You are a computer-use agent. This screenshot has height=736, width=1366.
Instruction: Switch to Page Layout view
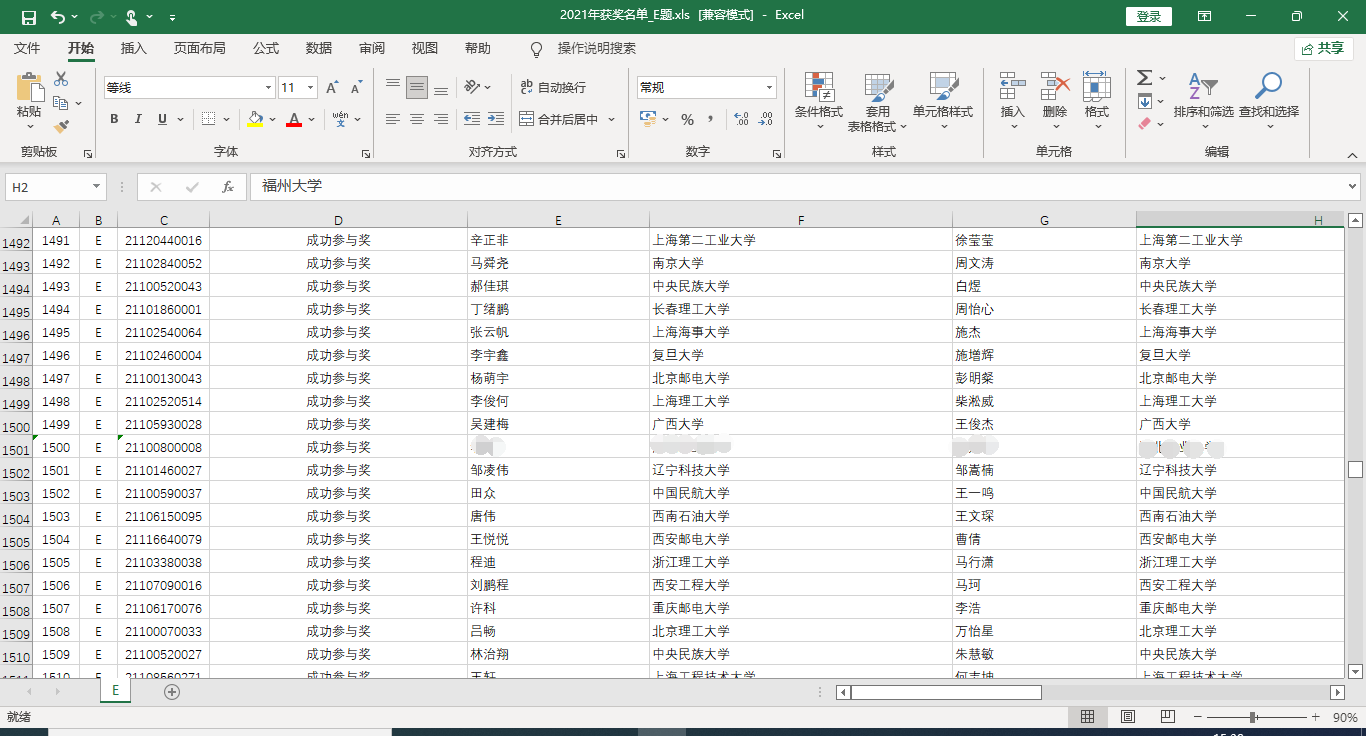pyautogui.click(x=1128, y=717)
